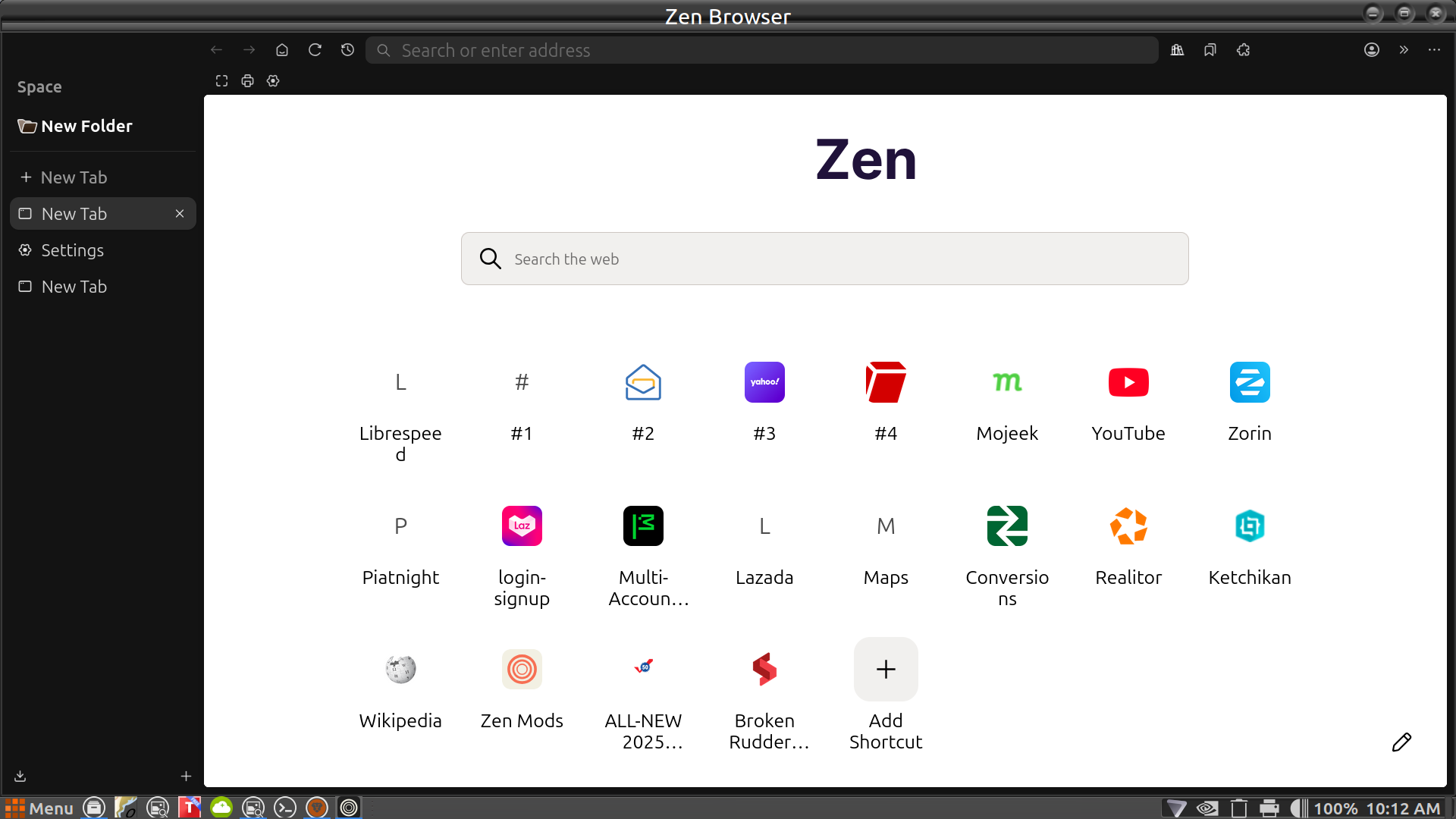This screenshot has height=819, width=1456.
Task: Click the extensions puzzle icon
Action: (1243, 50)
